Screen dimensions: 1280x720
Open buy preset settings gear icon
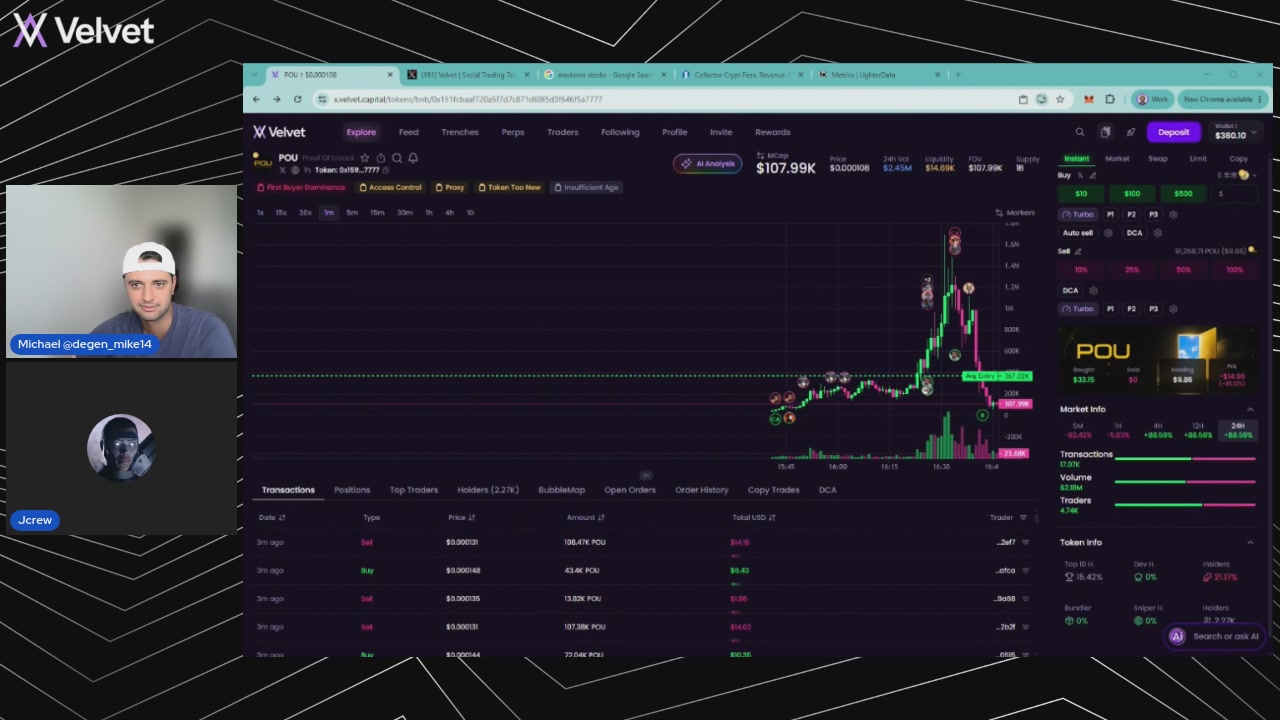click(1173, 214)
